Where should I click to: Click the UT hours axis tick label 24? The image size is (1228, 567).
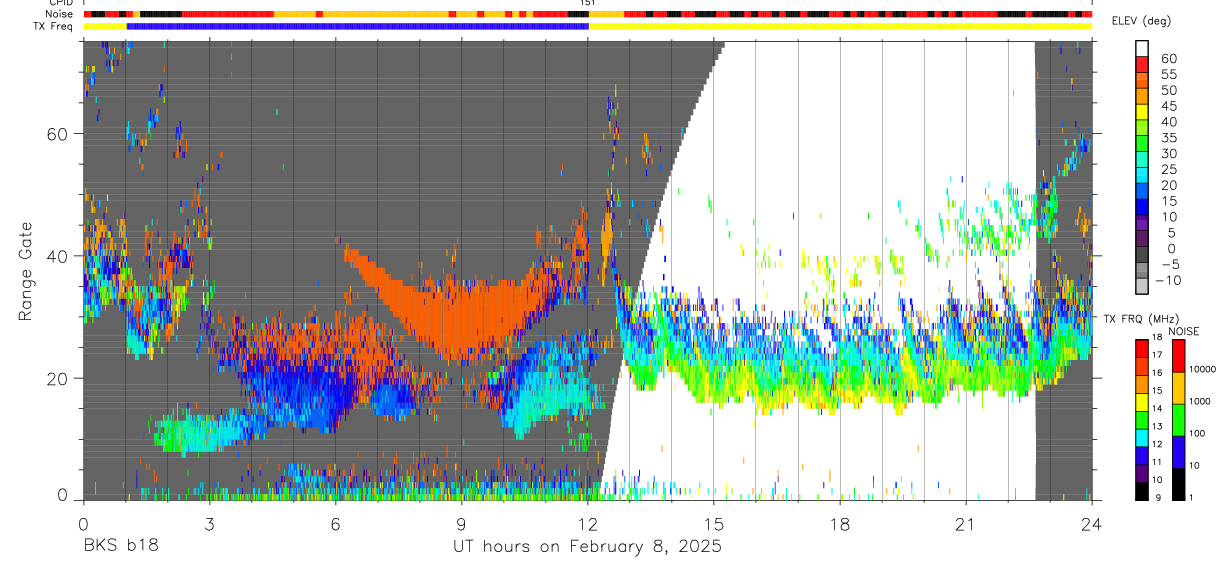tap(1092, 524)
